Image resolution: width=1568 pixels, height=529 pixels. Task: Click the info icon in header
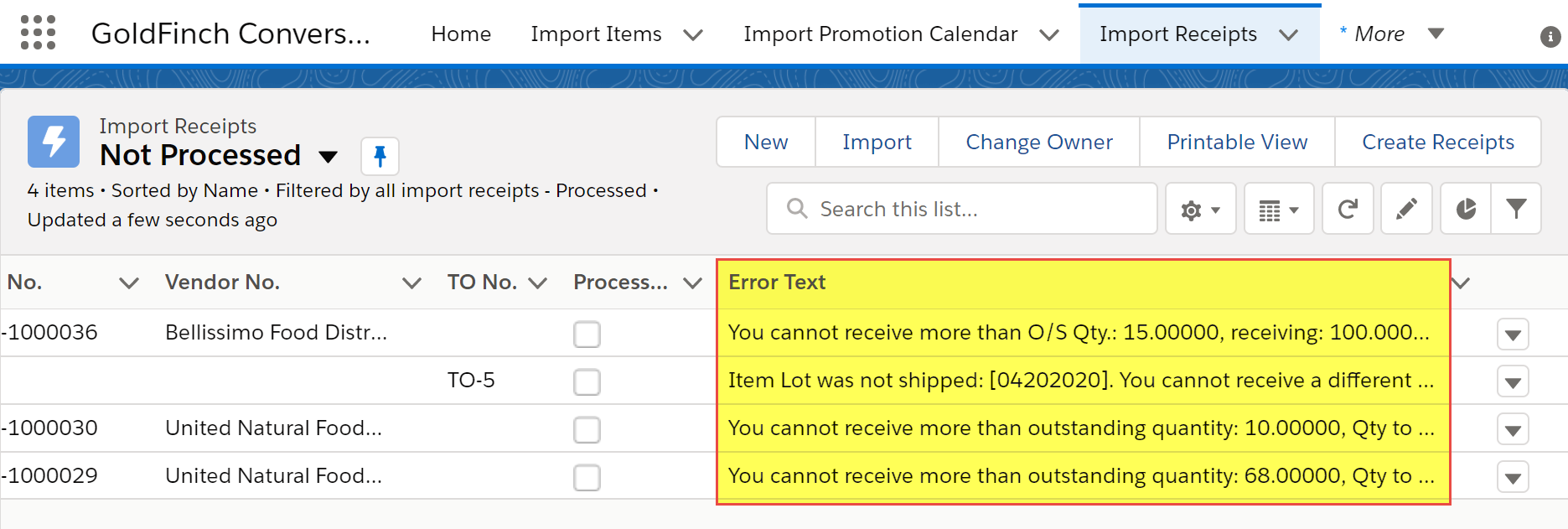(x=1550, y=36)
